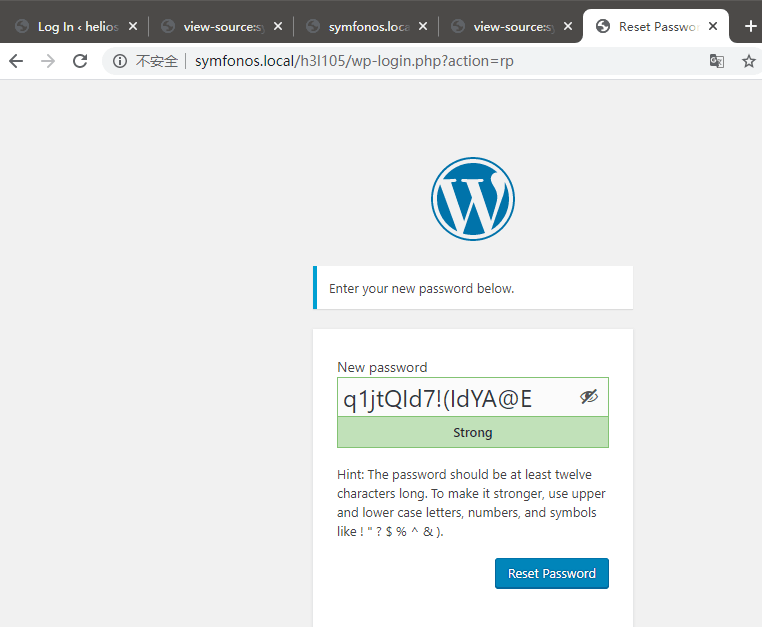Close the second view-source tab
The image size is (762, 627).
568,26
